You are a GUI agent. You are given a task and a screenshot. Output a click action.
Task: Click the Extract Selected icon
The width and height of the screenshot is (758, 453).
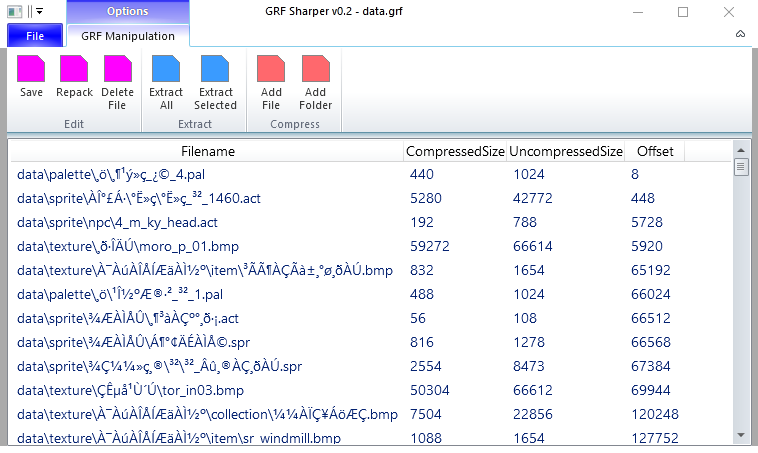(215, 69)
